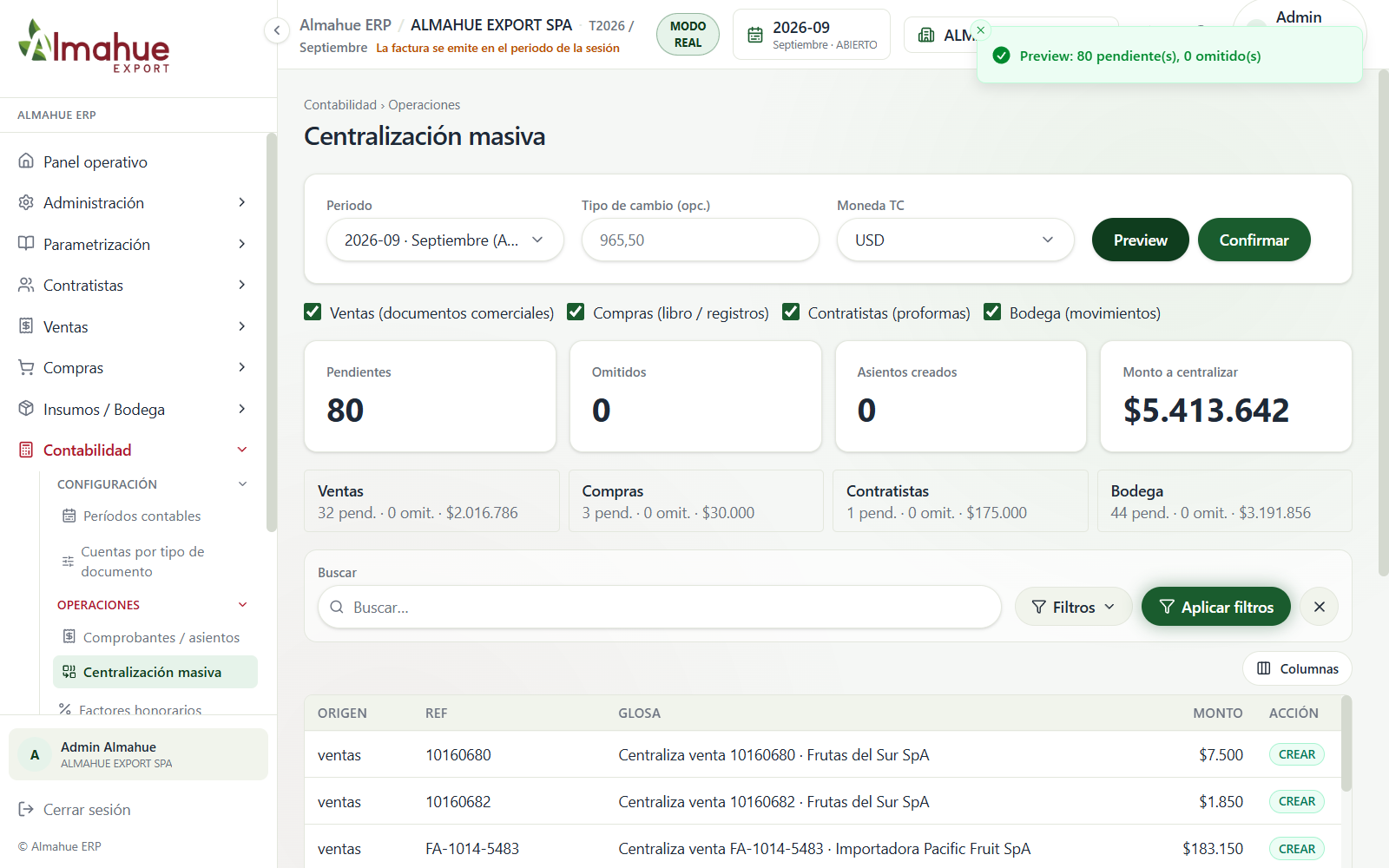This screenshot has height=868, width=1389.
Task: Expand the Administración menu chevron
Action: 242,202
